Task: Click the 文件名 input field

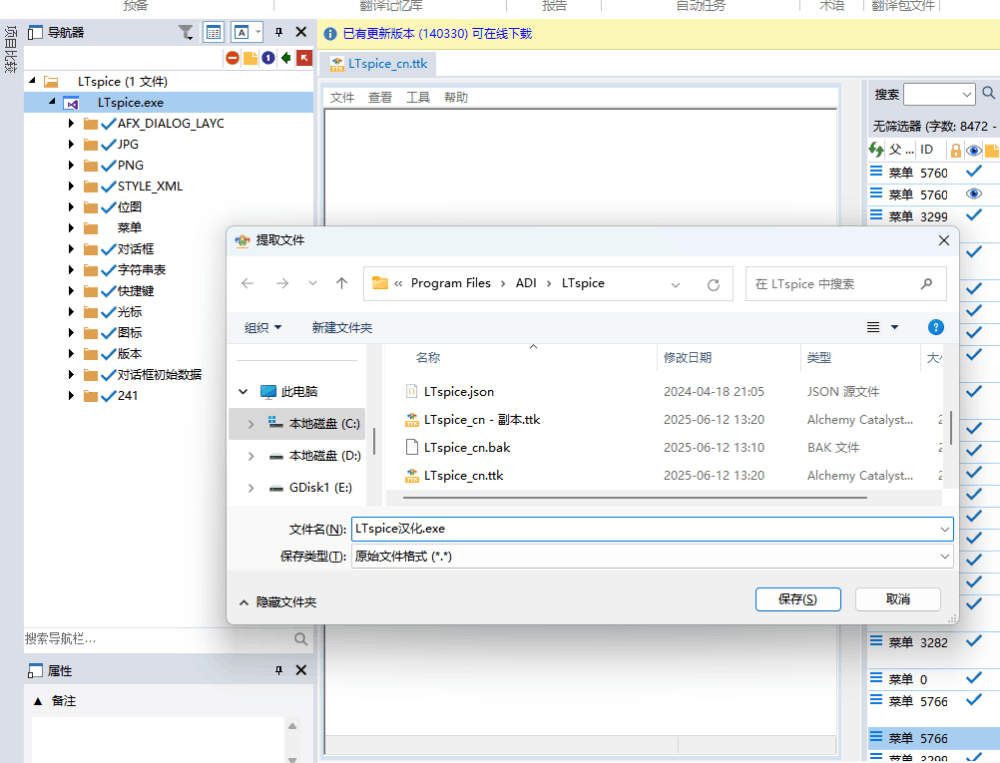Action: [x=640, y=529]
